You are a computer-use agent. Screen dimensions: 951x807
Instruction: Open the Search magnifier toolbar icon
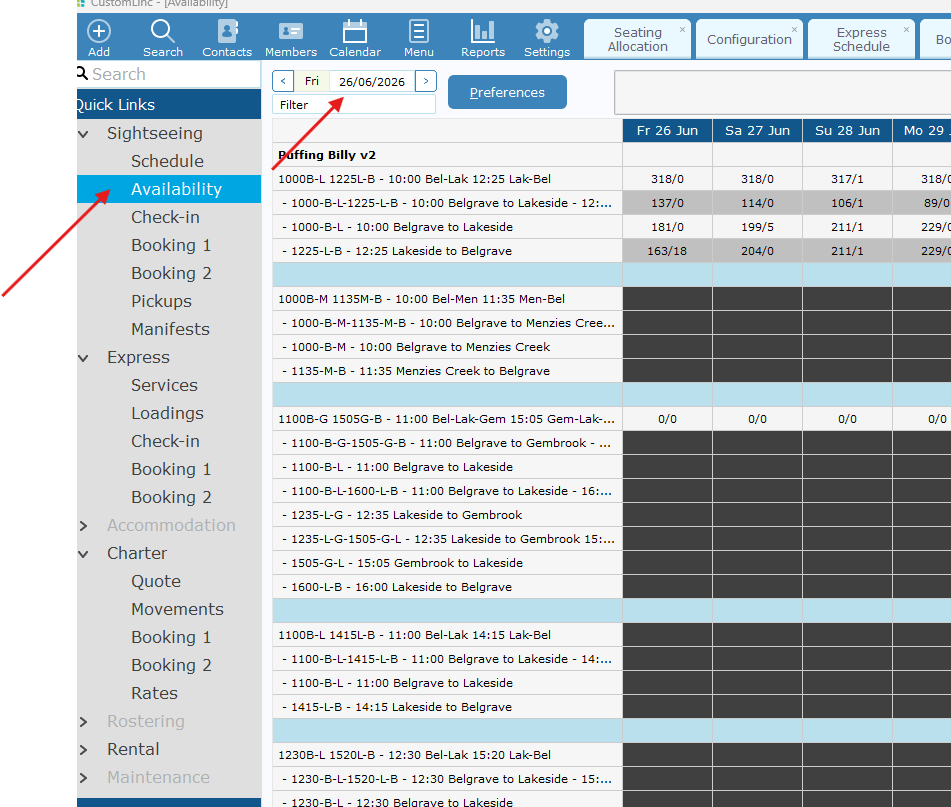pyautogui.click(x=163, y=31)
